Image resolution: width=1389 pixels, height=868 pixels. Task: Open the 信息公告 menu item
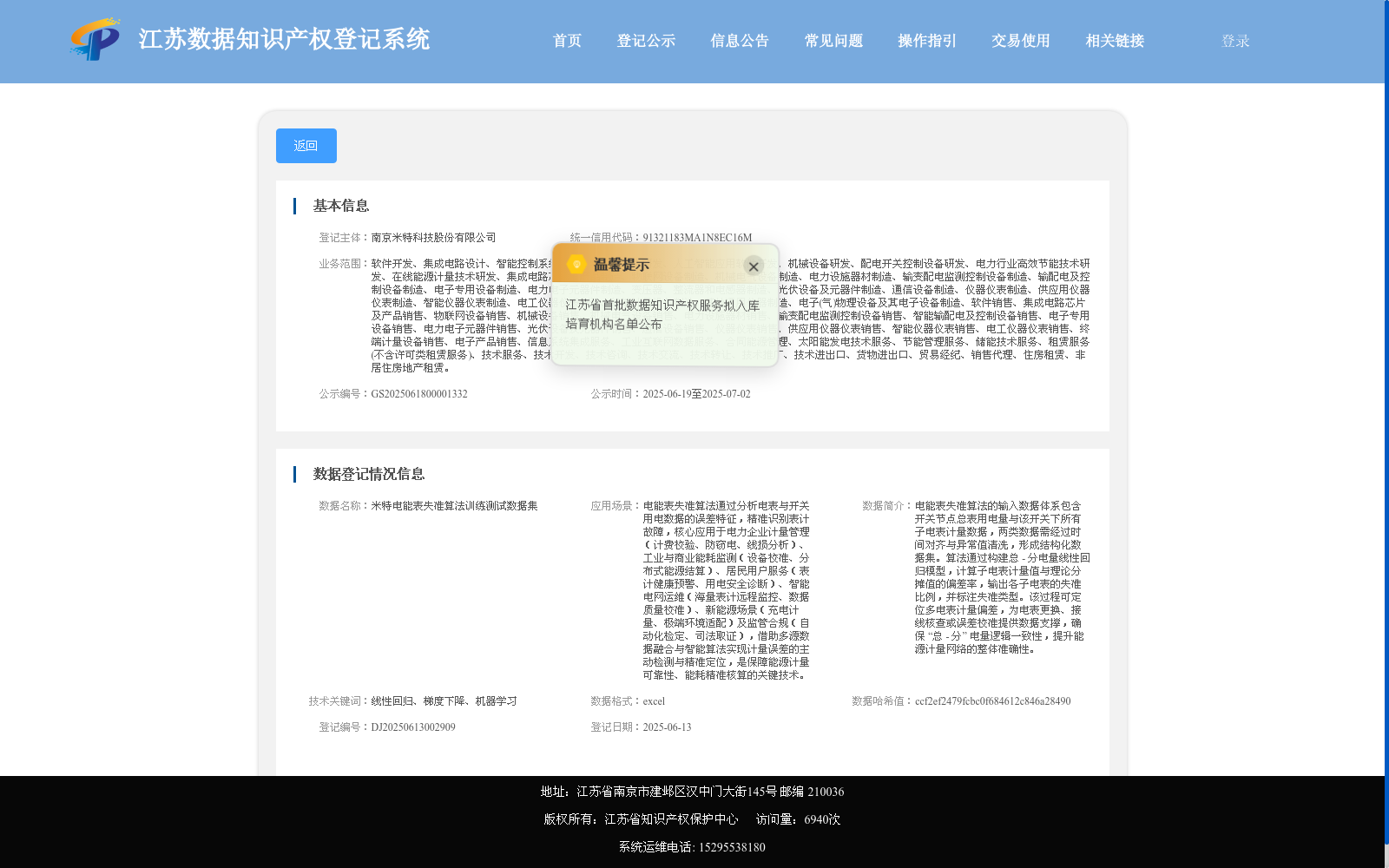click(x=740, y=41)
